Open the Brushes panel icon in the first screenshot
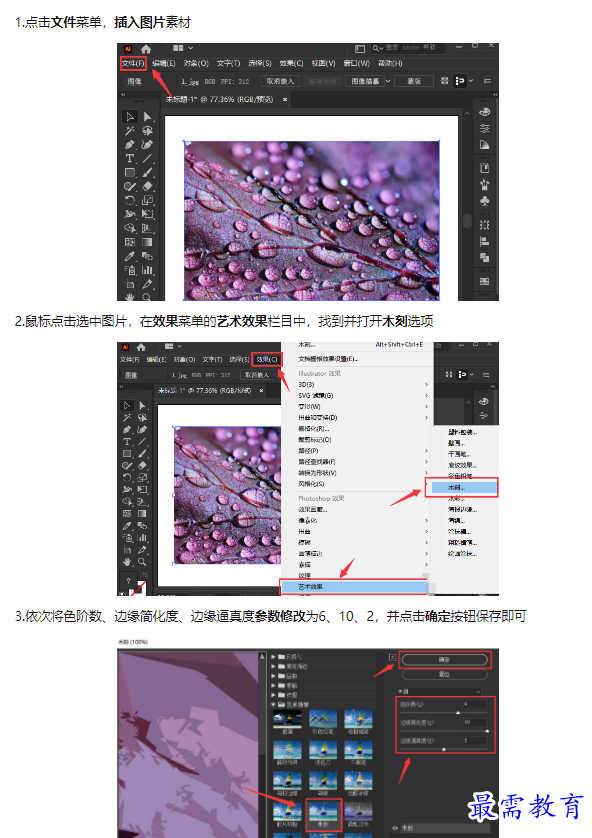Screen dimensions: 592x838 [x=485, y=185]
